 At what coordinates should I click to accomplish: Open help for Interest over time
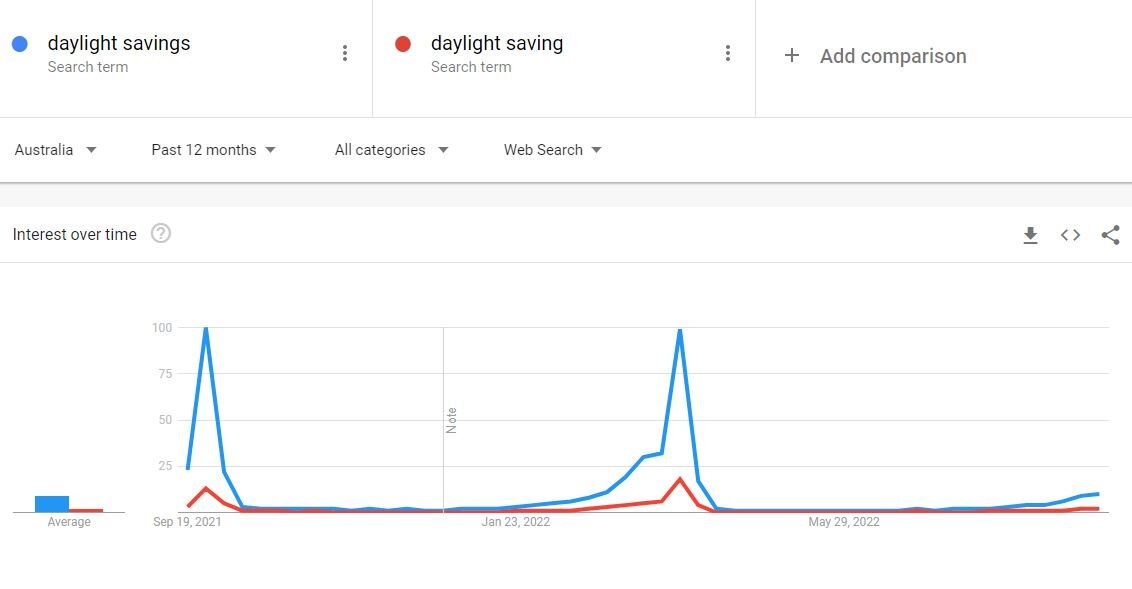click(x=160, y=234)
